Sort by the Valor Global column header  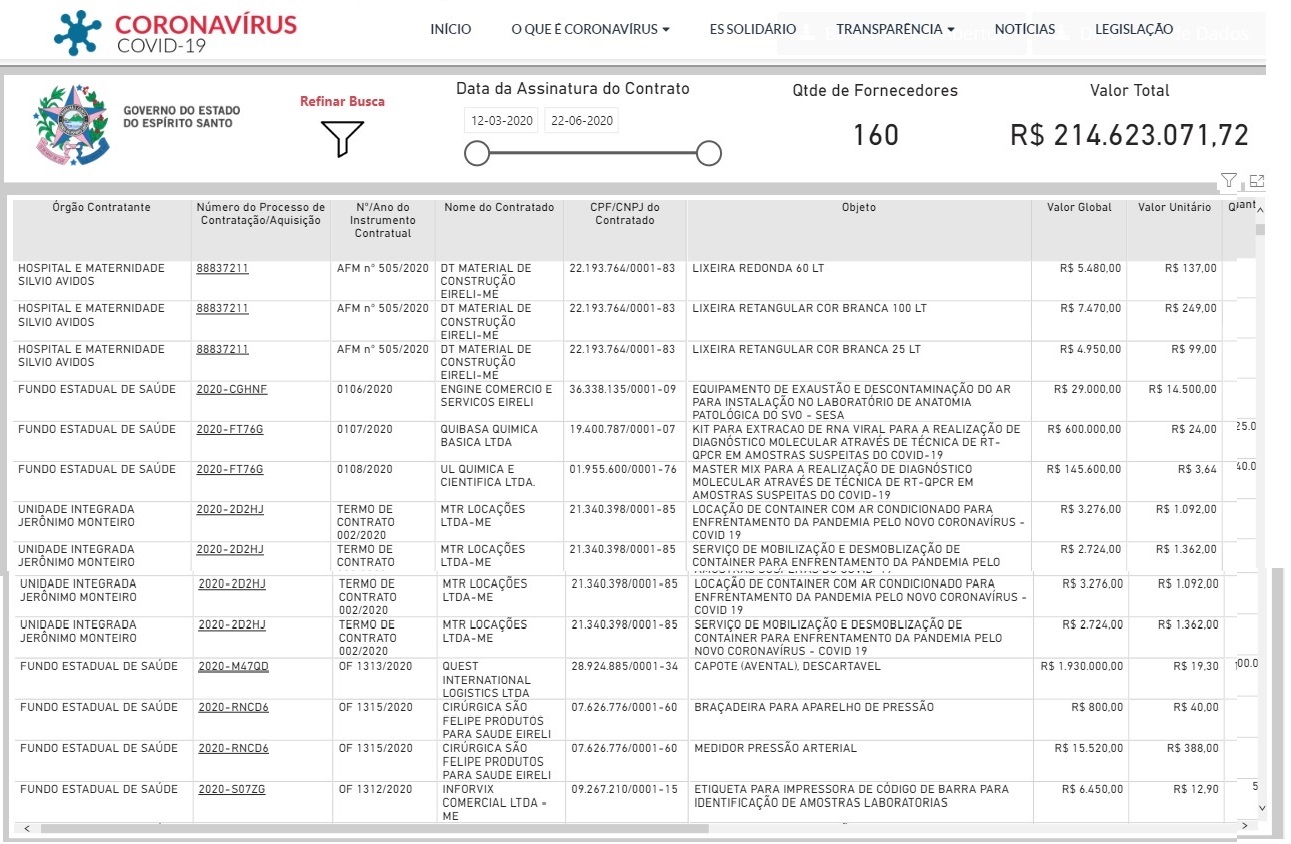click(1078, 208)
